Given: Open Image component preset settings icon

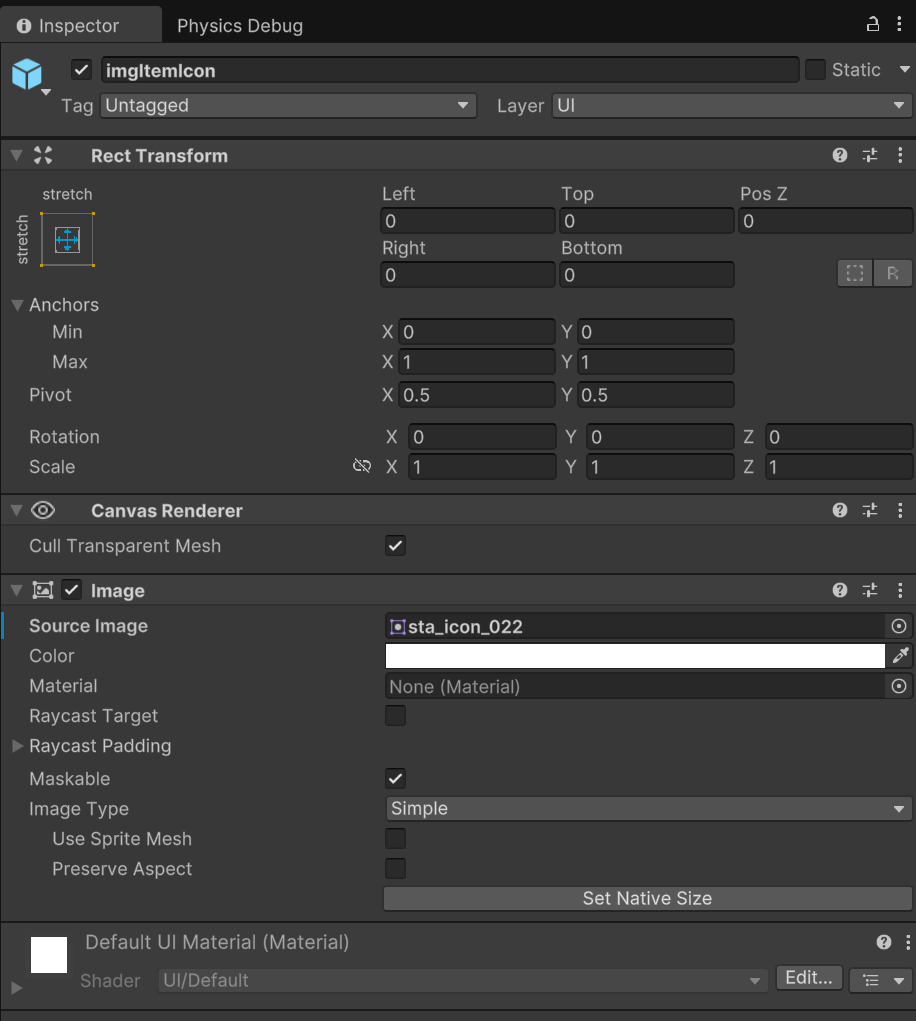Looking at the screenshot, I should point(870,590).
